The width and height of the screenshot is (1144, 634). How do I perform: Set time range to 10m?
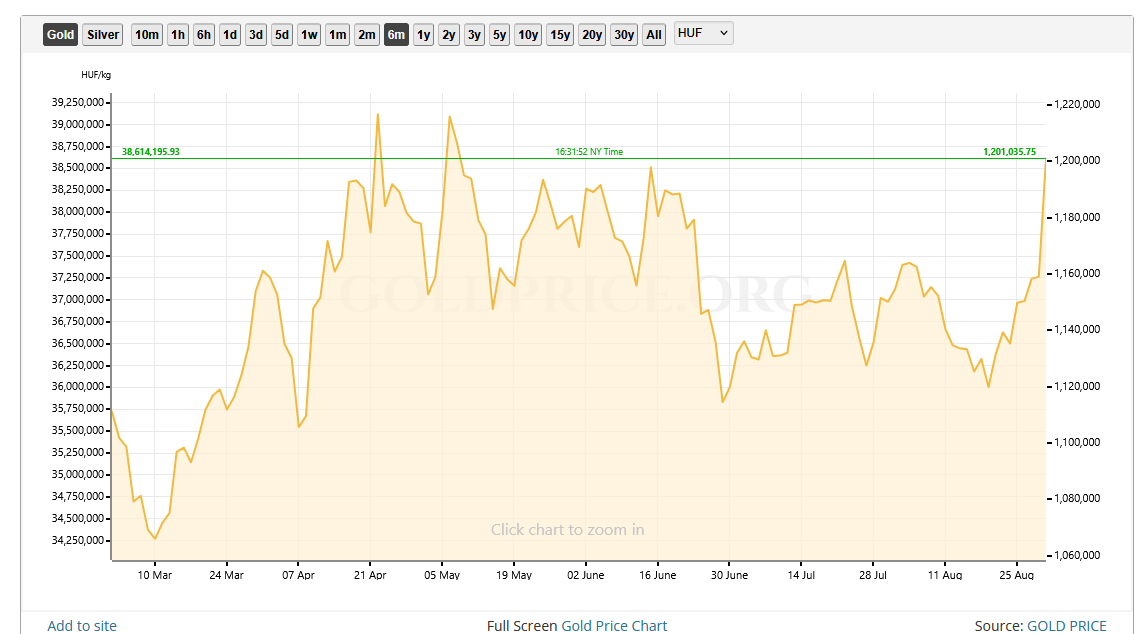pyautogui.click(x=147, y=34)
